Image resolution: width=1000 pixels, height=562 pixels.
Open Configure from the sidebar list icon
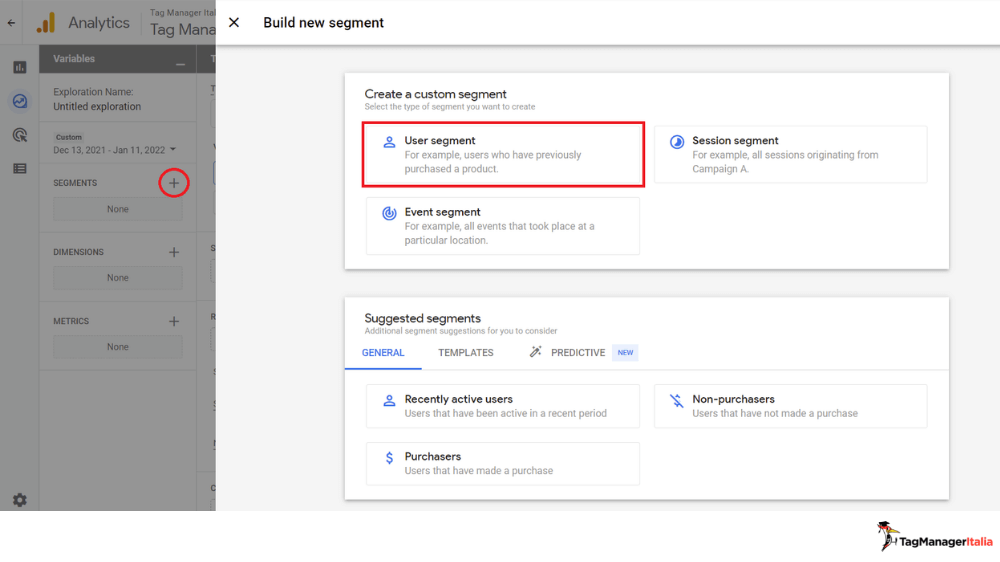pos(20,168)
